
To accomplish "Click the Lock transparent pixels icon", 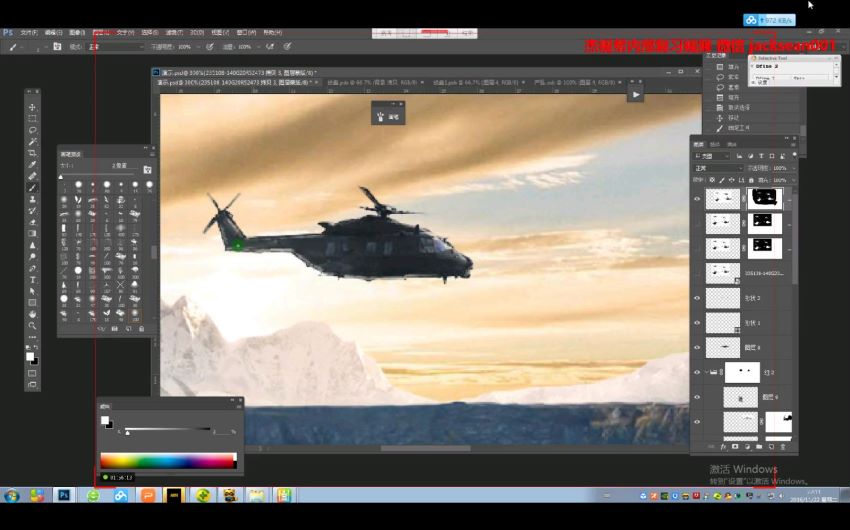I will point(712,180).
